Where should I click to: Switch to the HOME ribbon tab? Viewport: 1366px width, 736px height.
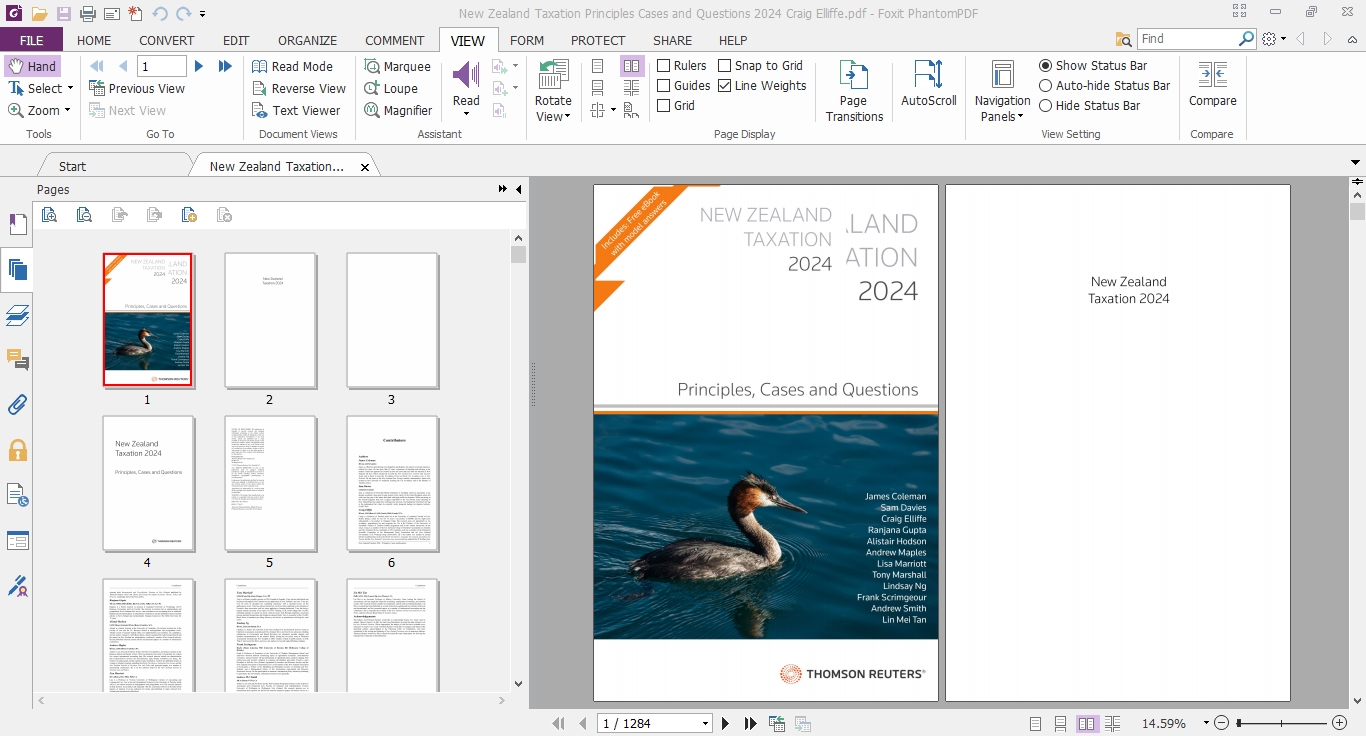click(x=94, y=40)
